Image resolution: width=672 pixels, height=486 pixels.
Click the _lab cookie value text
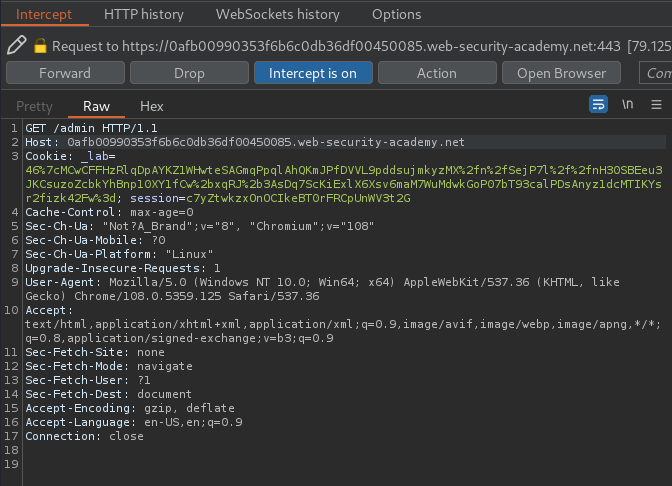coord(344,184)
